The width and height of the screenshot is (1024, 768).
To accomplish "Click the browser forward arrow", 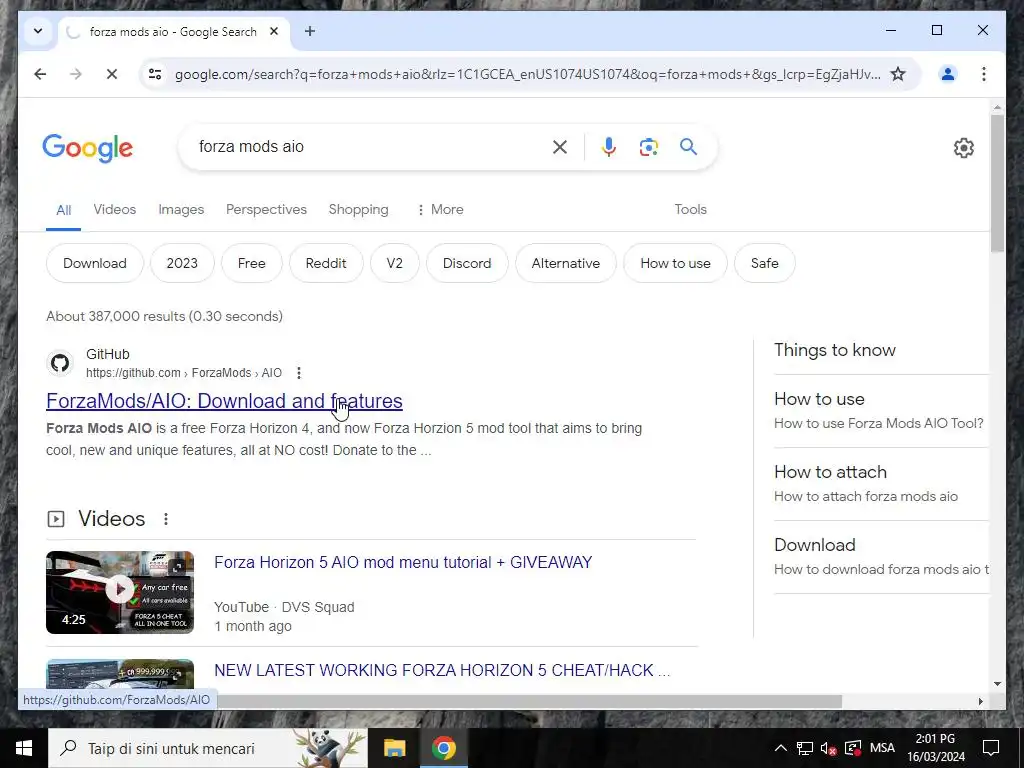I will coord(76,74).
